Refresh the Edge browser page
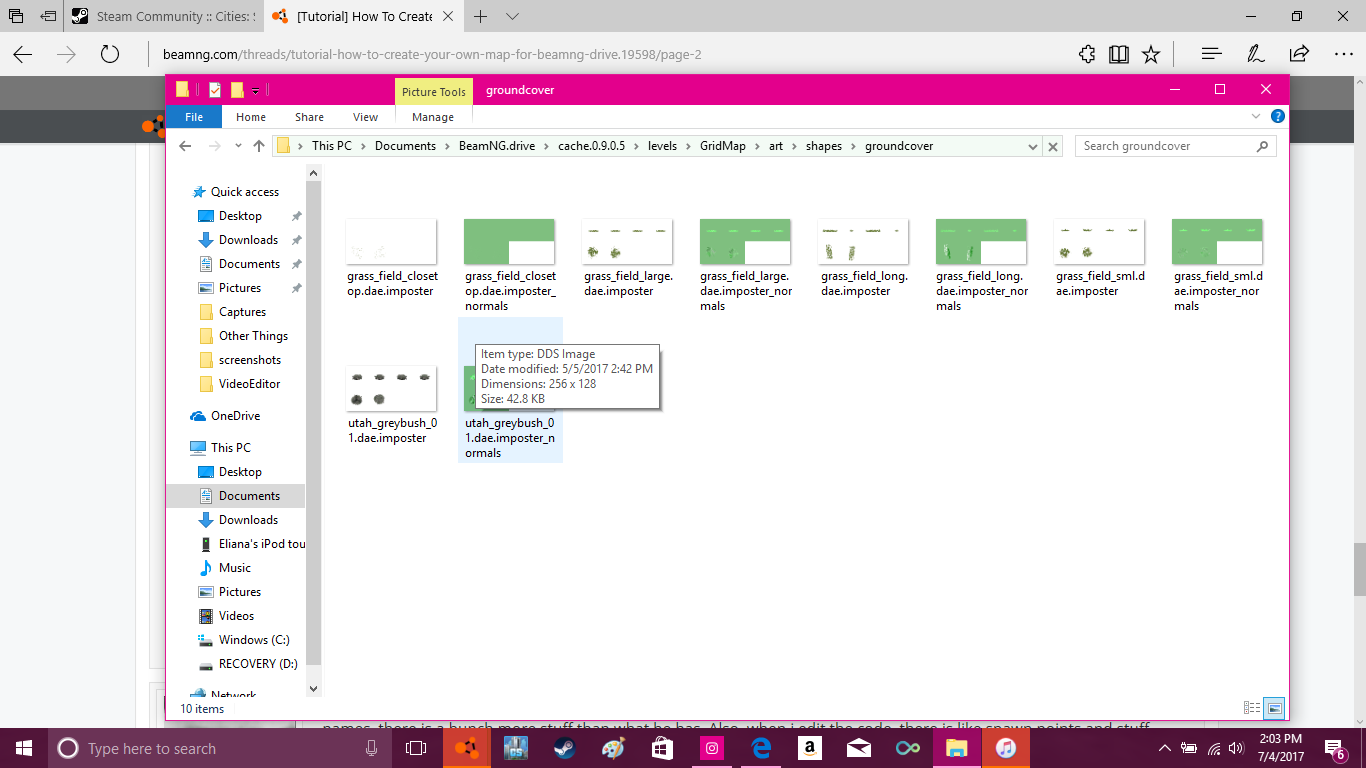This screenshot has width=1366, height=768. [x=110, y=54]
